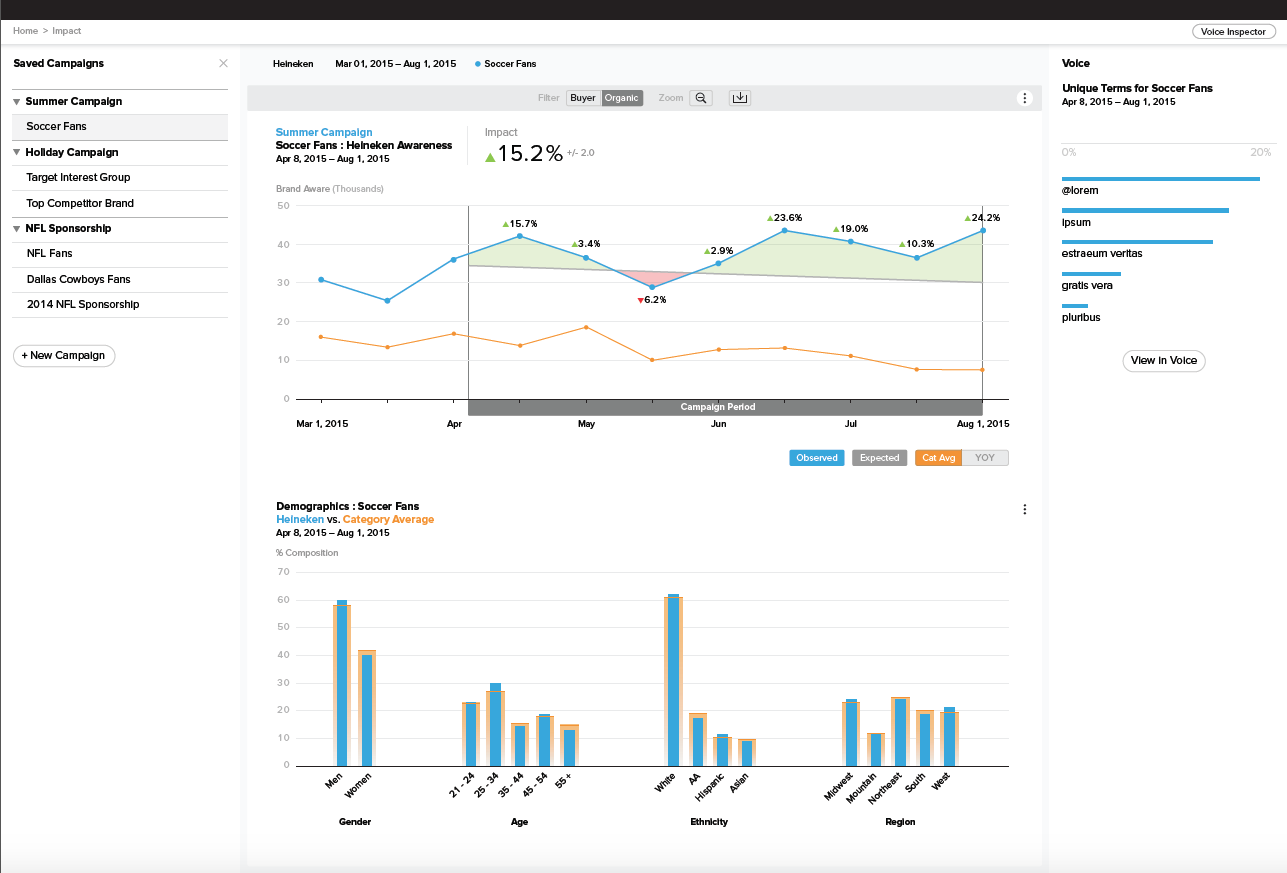Click the Campaign Period bar on timeline

[725, 407]
